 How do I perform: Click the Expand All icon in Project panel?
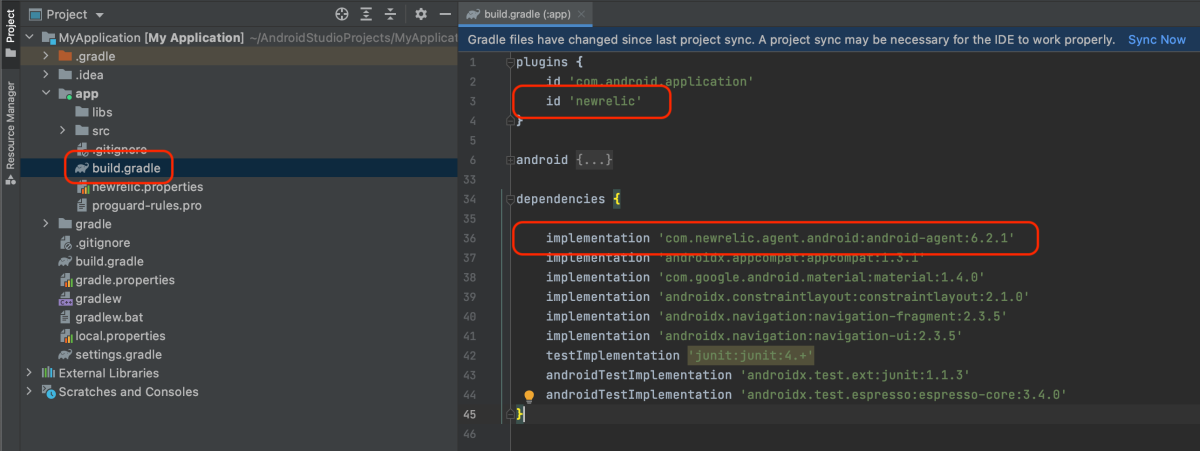[x=366, y=14]
